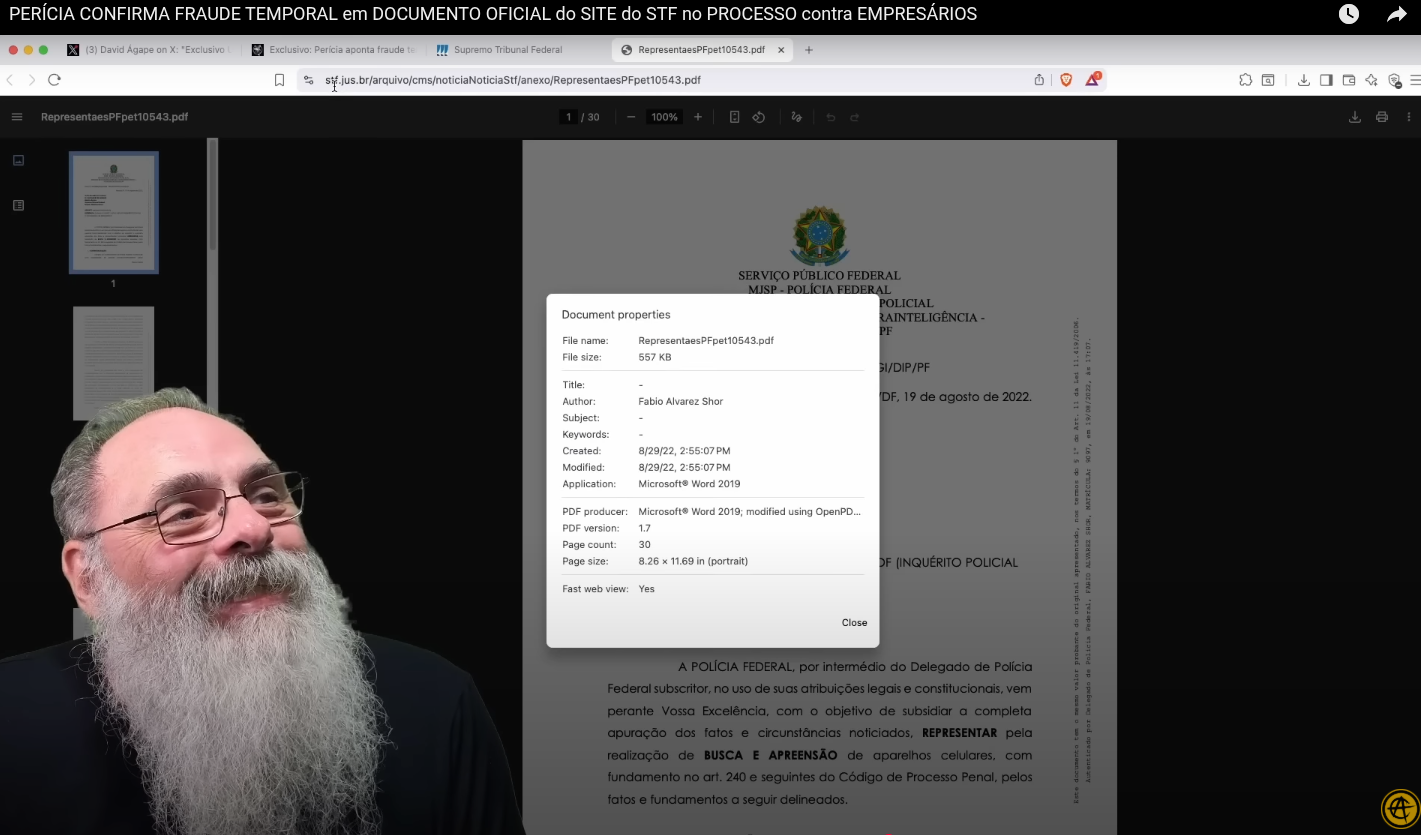Select page 1 thumbnail in sidebar
Screen dimensions: 1421x835
(113, 212)
